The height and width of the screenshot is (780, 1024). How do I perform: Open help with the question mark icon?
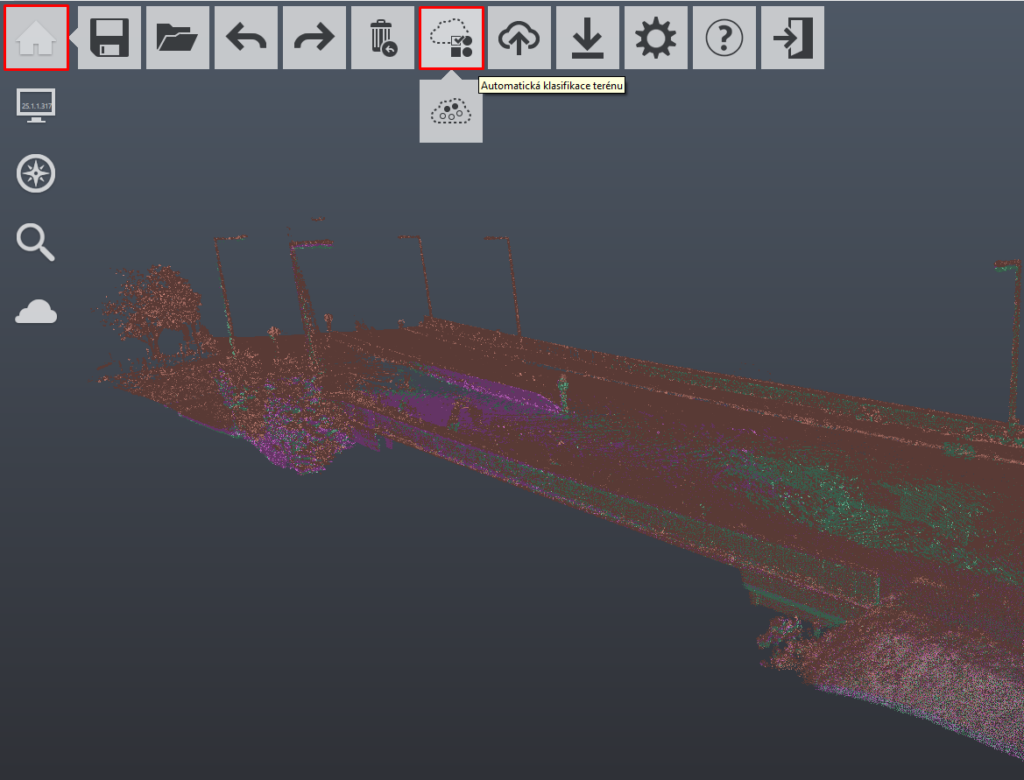pyautogui.click(x=724, y=38)
